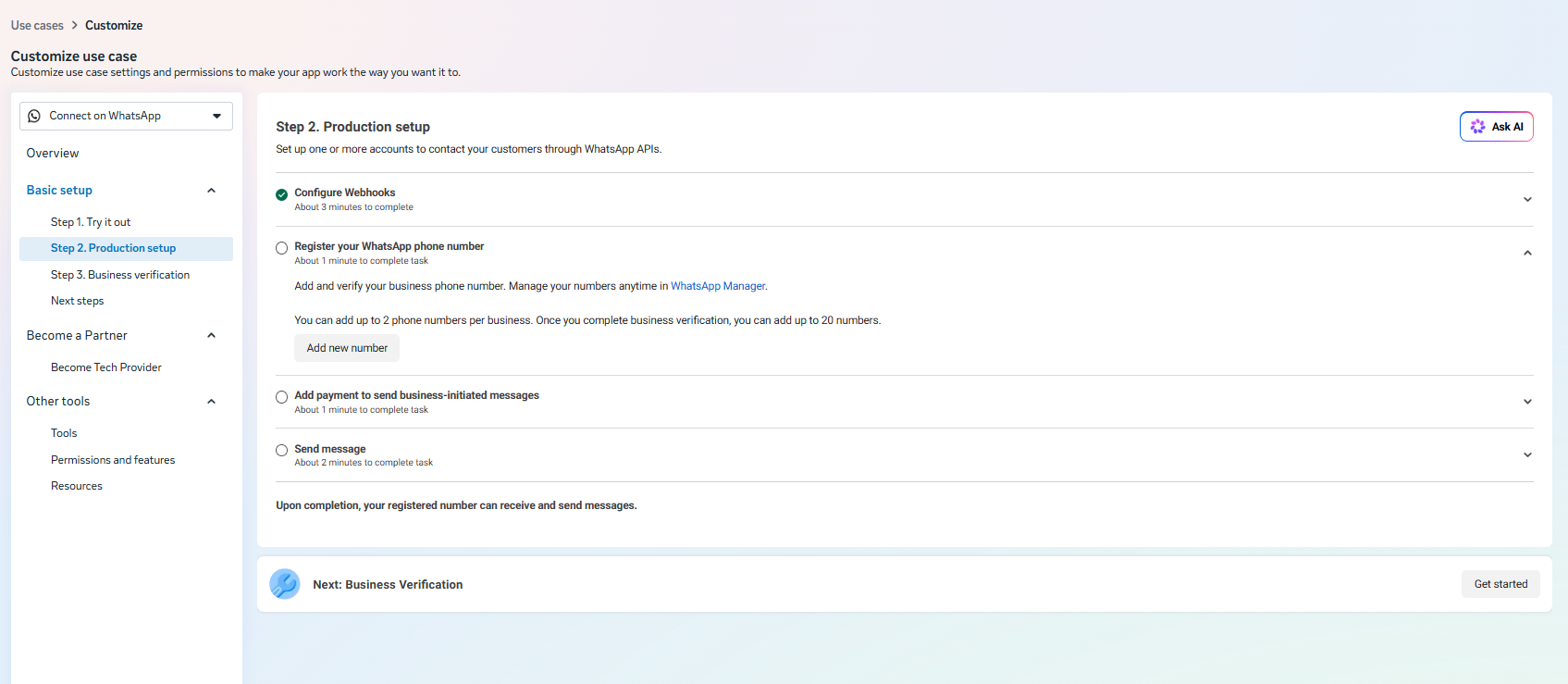
Task: Follow the WhatsApp Manager link
Action: (718, 286)
